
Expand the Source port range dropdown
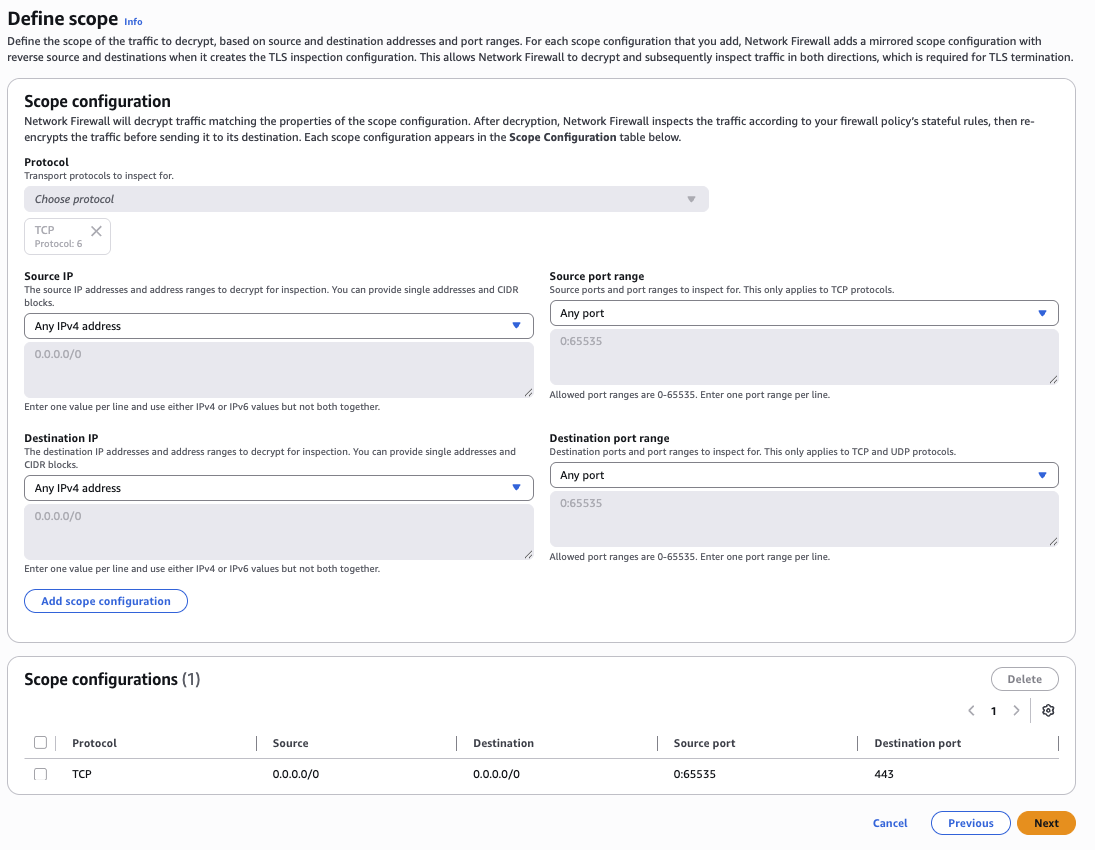click(803, 314)
